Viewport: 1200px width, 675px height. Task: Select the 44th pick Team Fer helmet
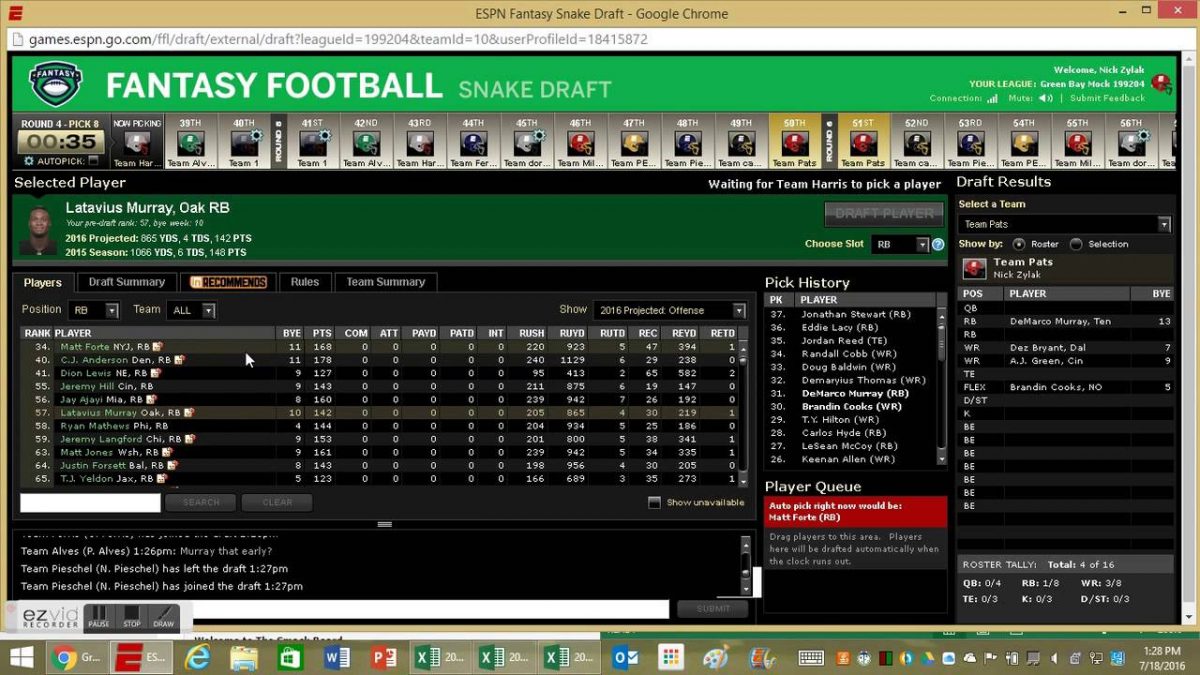pyautogui.click(x=473, y=143)
